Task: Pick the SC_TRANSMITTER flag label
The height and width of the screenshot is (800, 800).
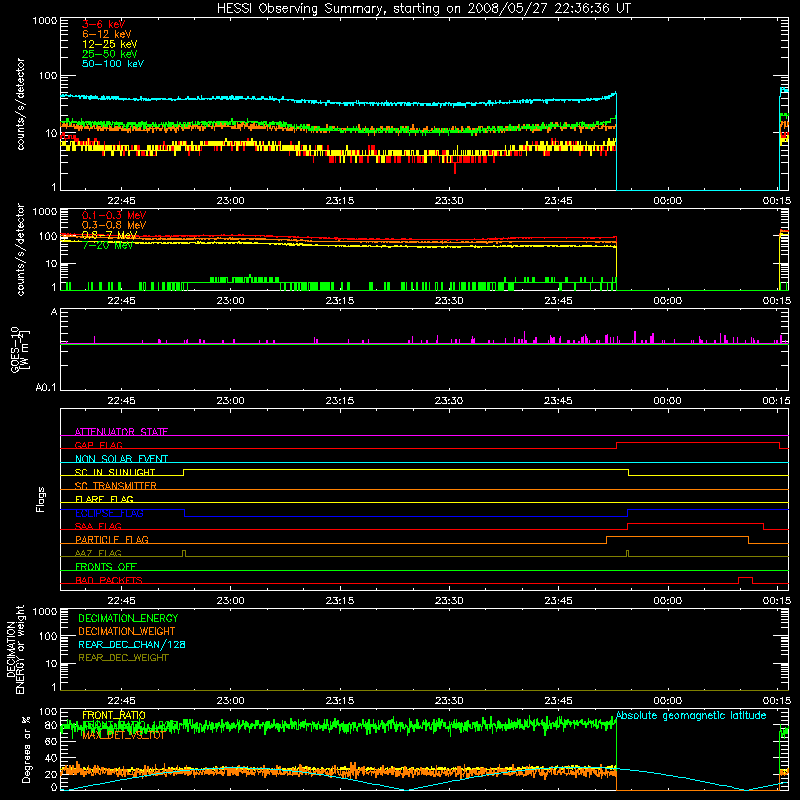Action: [x=116, y=486]
